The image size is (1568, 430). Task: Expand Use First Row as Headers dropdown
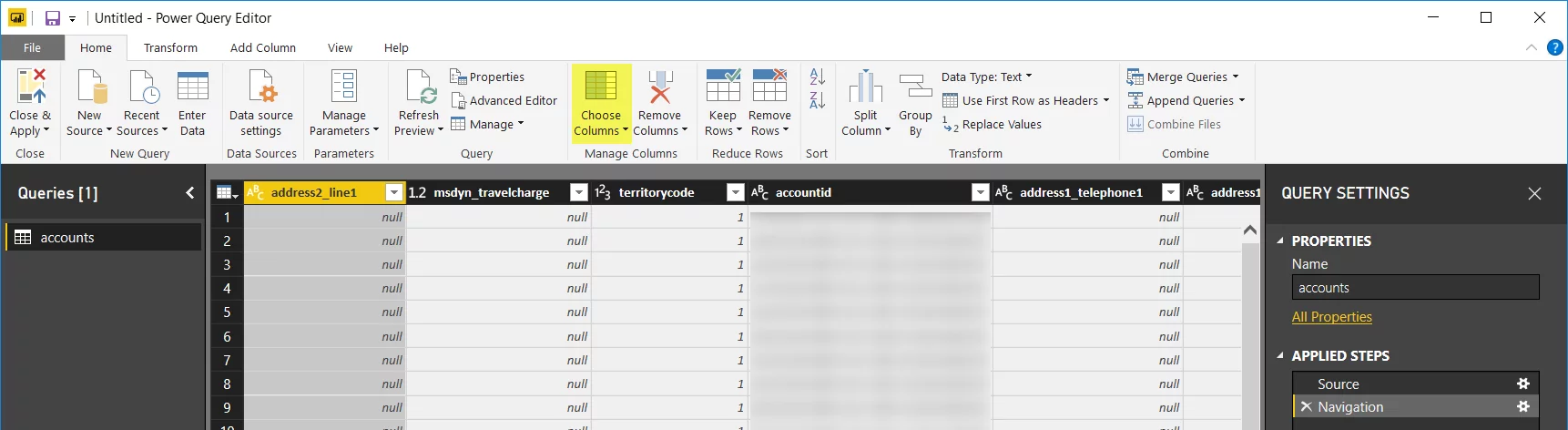tap(1106, 100)
